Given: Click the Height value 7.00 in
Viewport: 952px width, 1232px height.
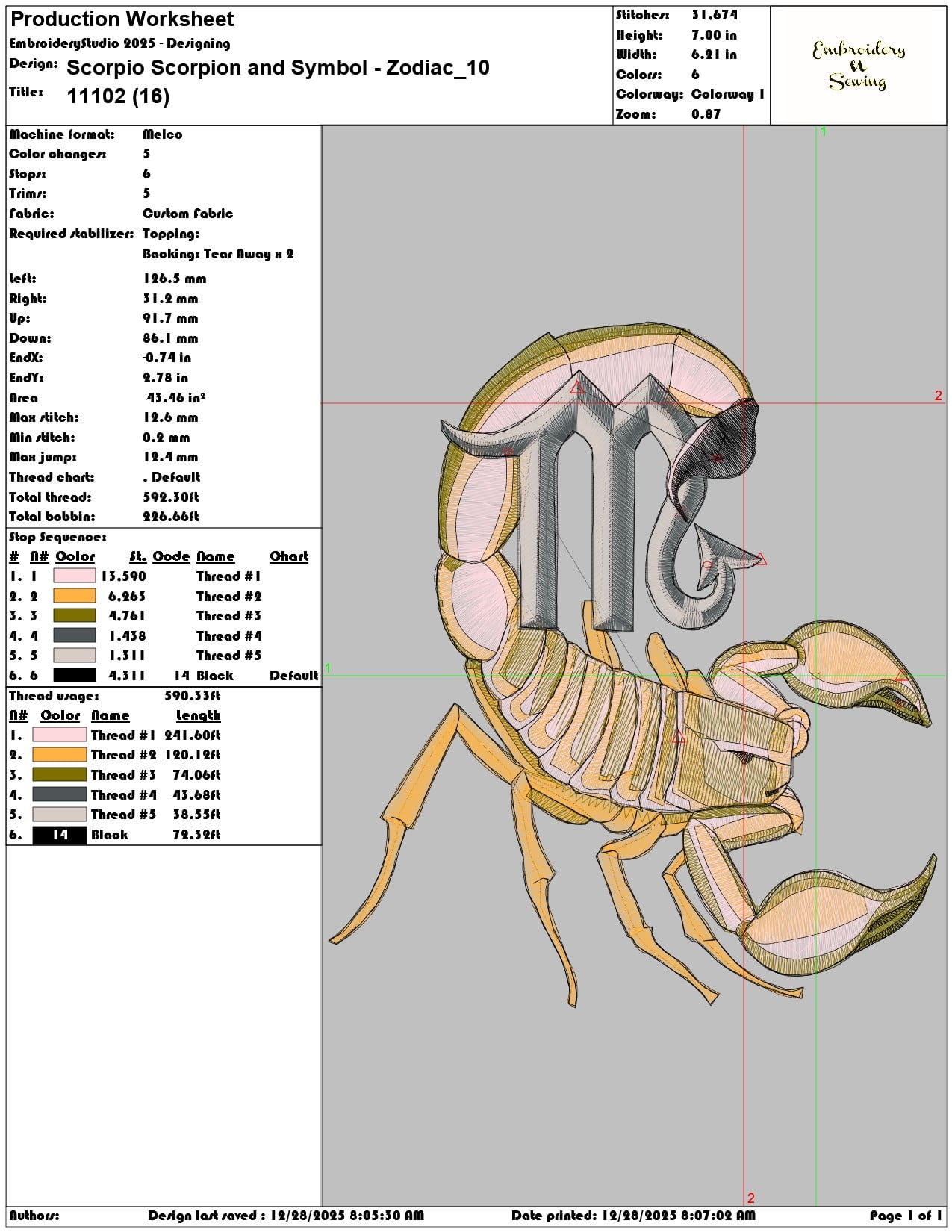Looking at the screenshot, I should tap(714, 35).
